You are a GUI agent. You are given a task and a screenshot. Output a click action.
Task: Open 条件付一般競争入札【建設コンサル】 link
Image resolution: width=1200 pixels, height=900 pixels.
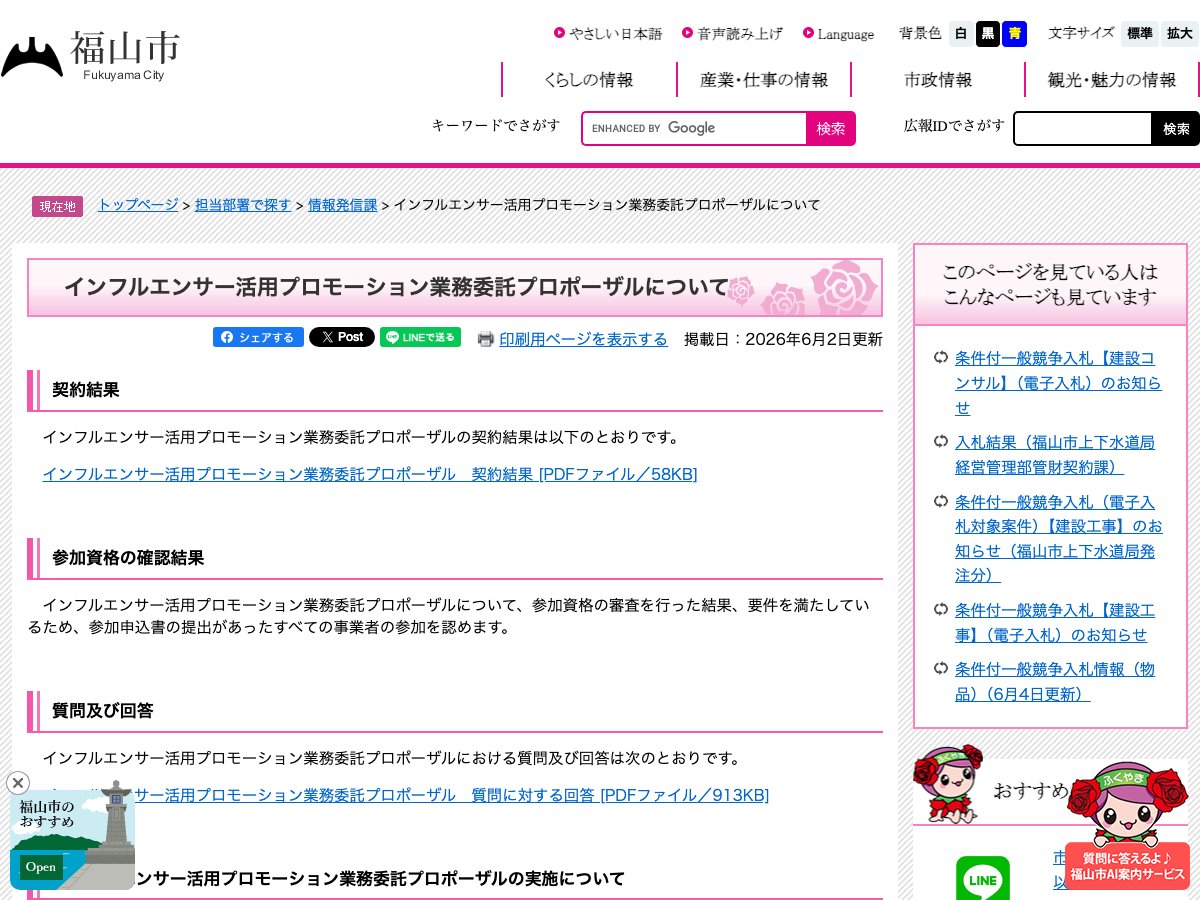tap(1058, 383)
